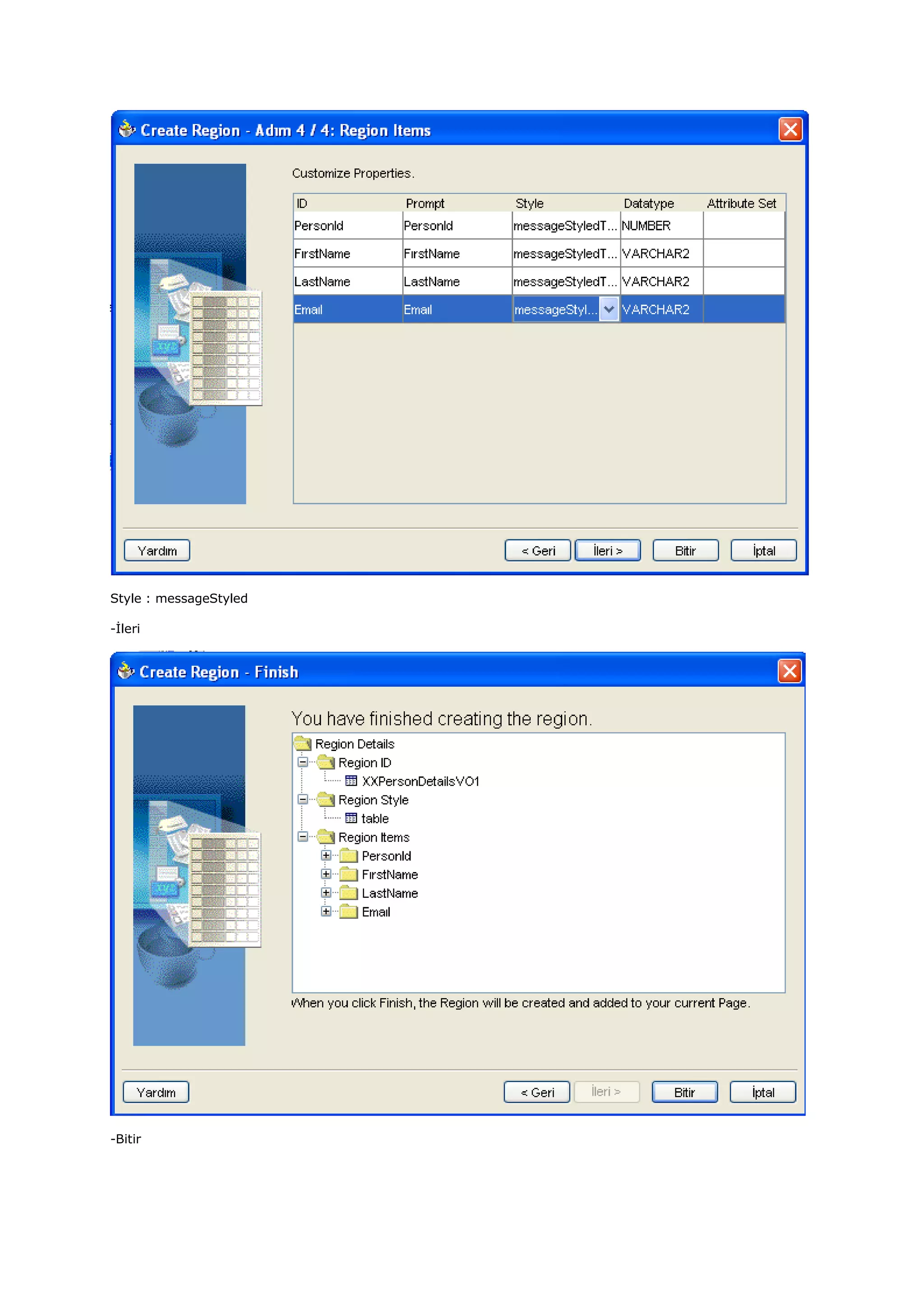The height and width of the screenshot is (1308, 924).
Task: Click the Datatype column header
Action: [x=648, y=204]
